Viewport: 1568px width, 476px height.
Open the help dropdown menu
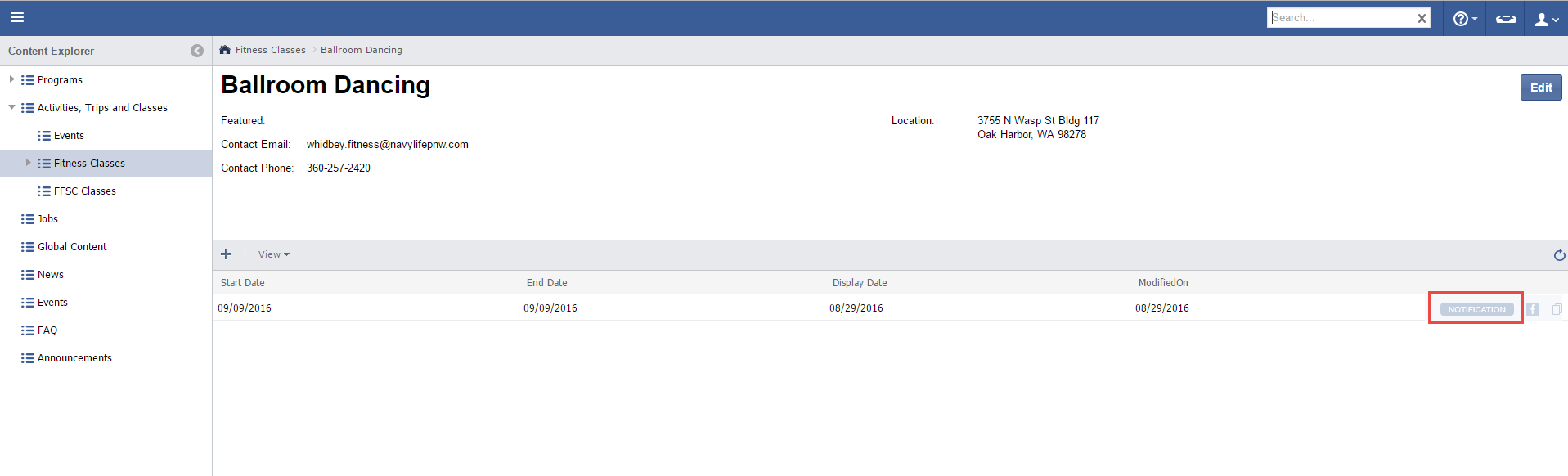(x=1464, y=19)
